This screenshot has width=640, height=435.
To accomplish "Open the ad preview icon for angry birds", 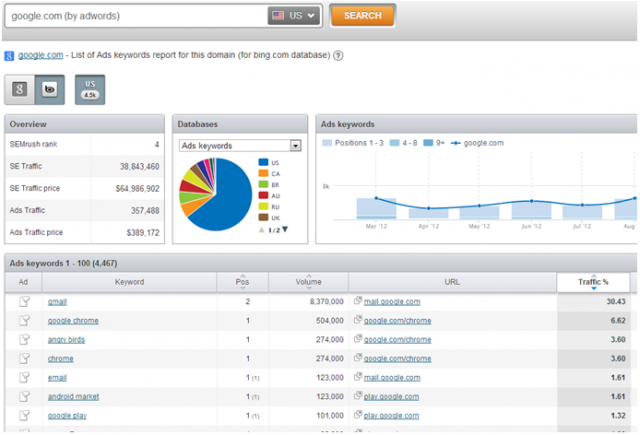I will coord(24,340).
